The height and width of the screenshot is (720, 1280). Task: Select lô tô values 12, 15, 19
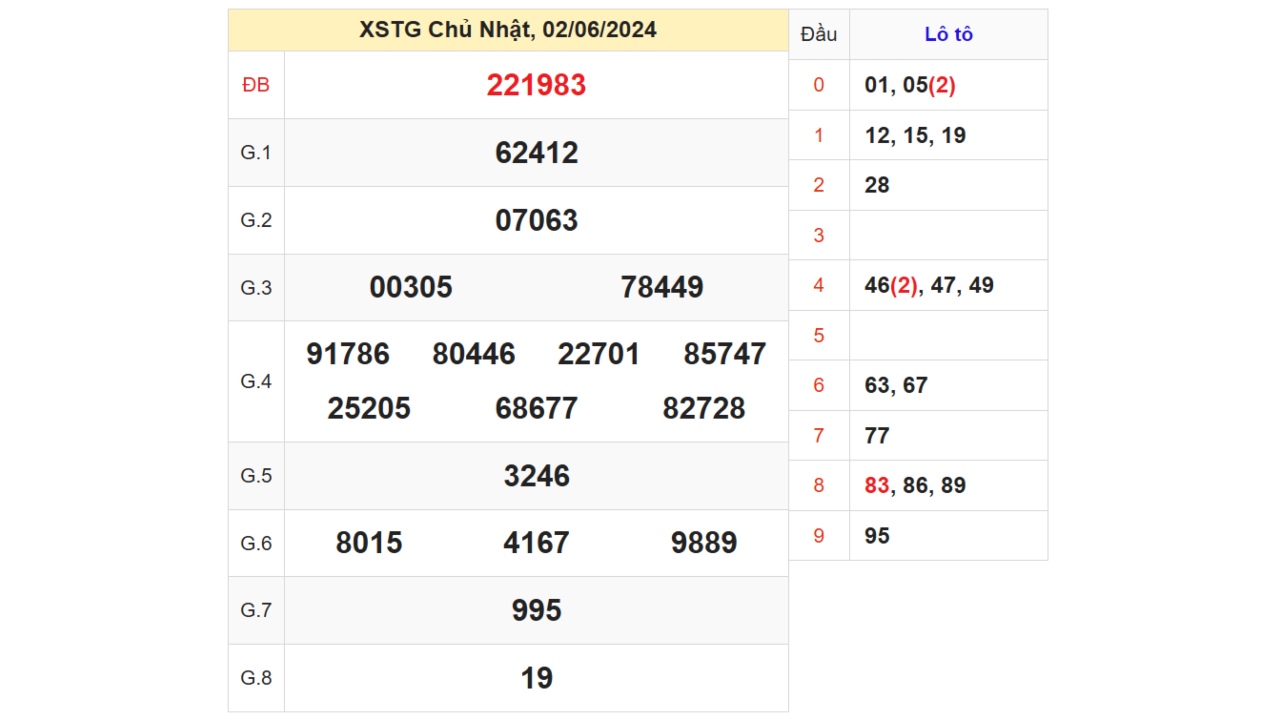[915, 135]
